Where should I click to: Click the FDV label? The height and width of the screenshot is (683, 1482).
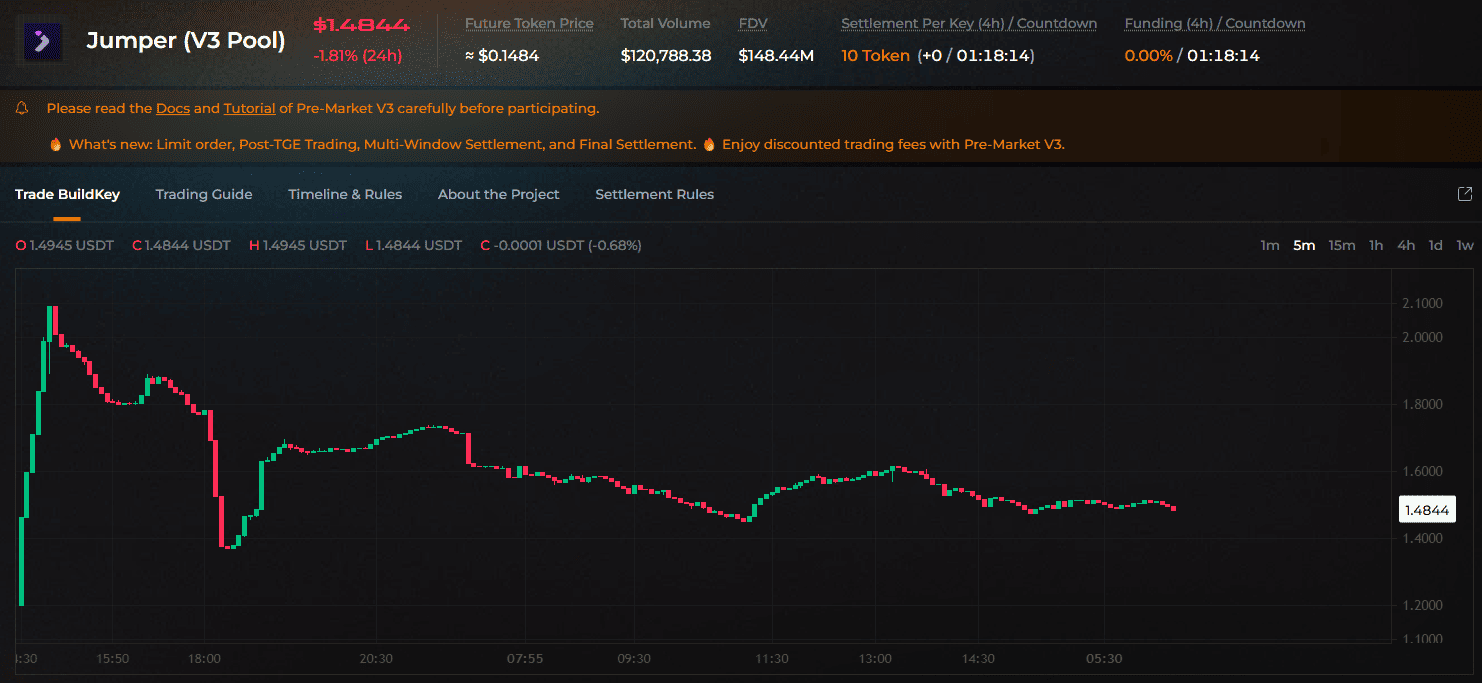(753, 23)
